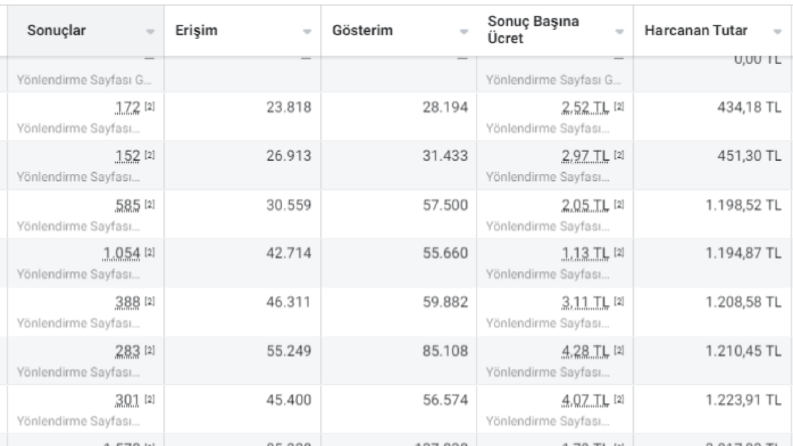Open the 3,11 TL cost per result link
The width and height of the screenshot is (793, 446).
[x=585, y=302]
